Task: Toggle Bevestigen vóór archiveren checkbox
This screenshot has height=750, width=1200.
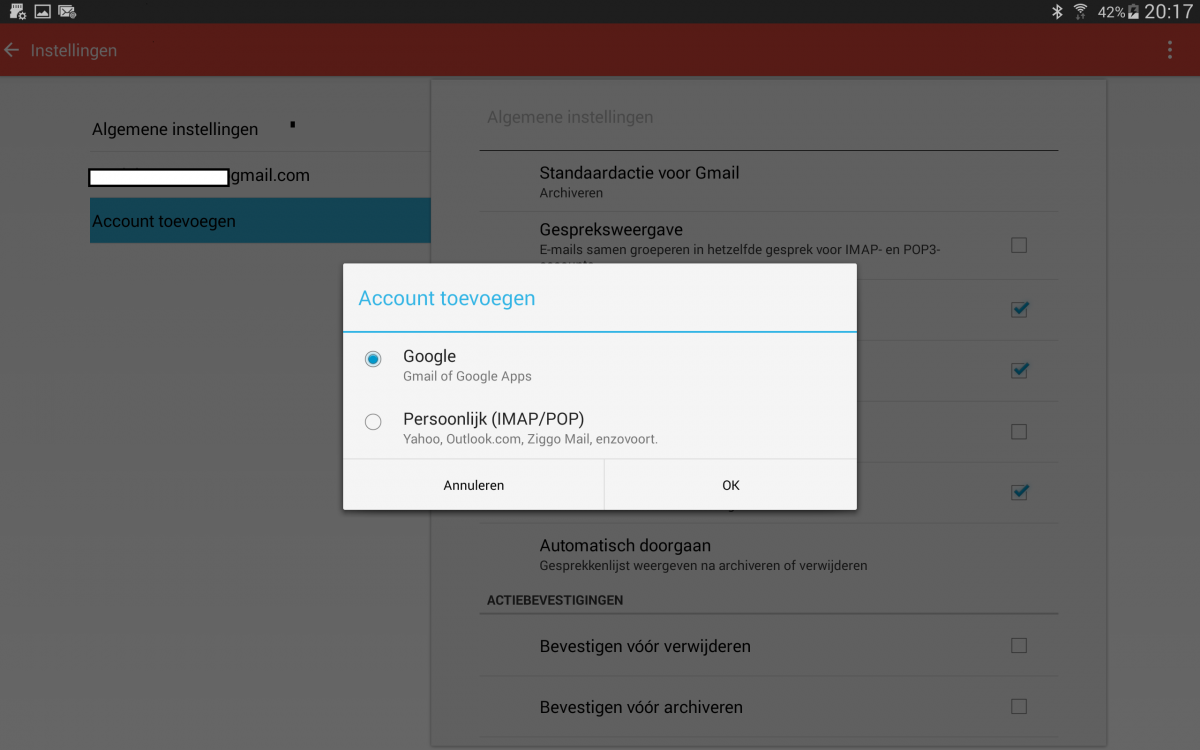Action: coord(1019,706)
